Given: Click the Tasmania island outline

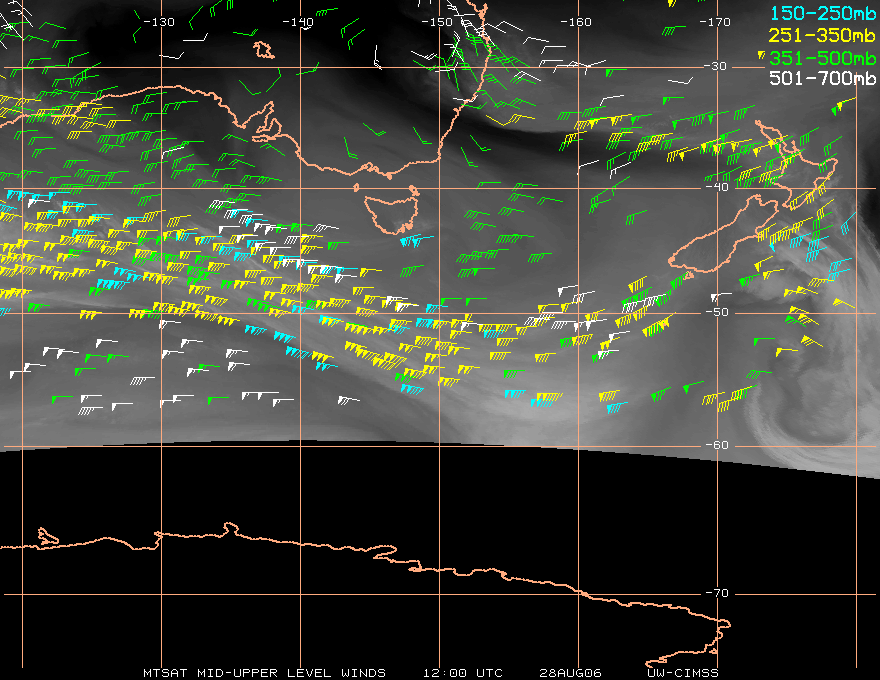Looking at the screenshot, I should coord(392,215).
